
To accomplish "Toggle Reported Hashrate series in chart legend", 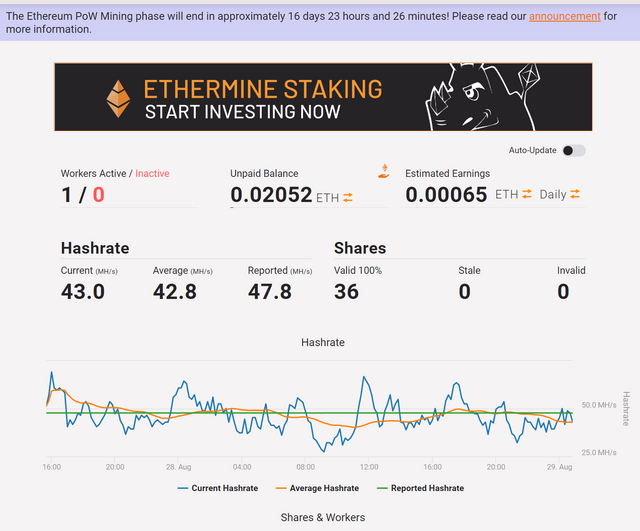I will click(420, 488).
